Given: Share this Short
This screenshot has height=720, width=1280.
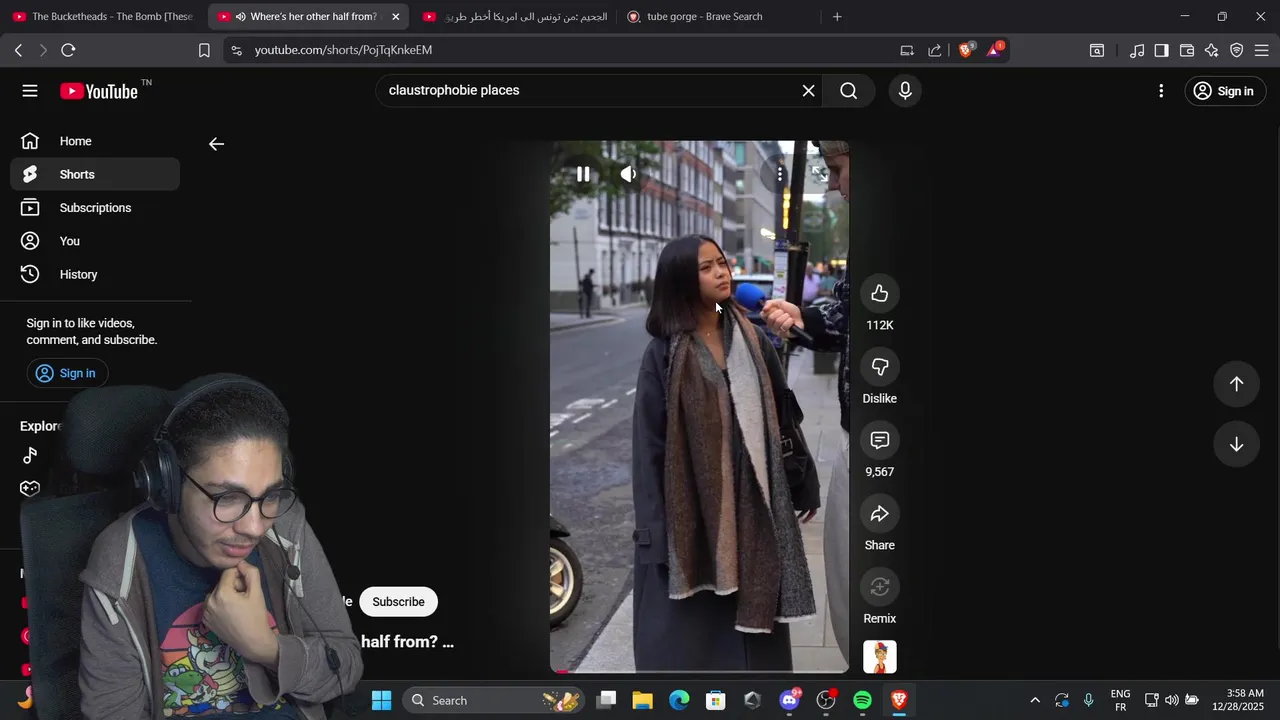Looking at the screenshot, I should click(x=880, y=514).
